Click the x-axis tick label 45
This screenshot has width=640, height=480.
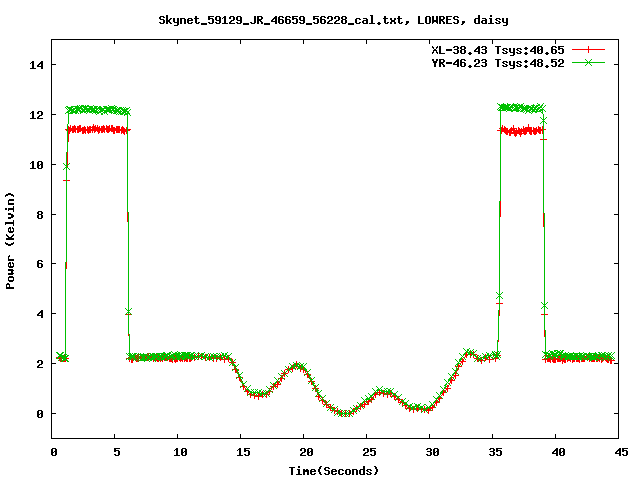[621, 452]
